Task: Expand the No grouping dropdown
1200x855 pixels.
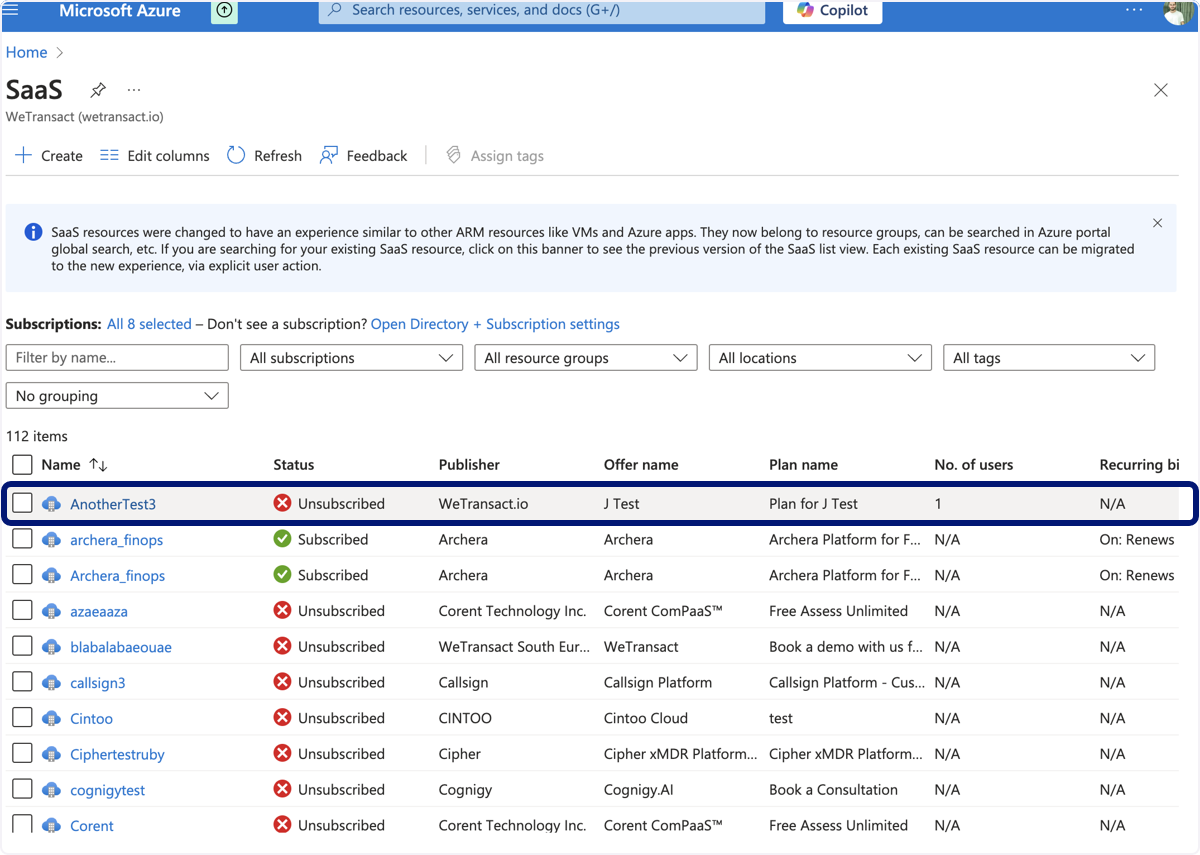Action: [117, 396]
